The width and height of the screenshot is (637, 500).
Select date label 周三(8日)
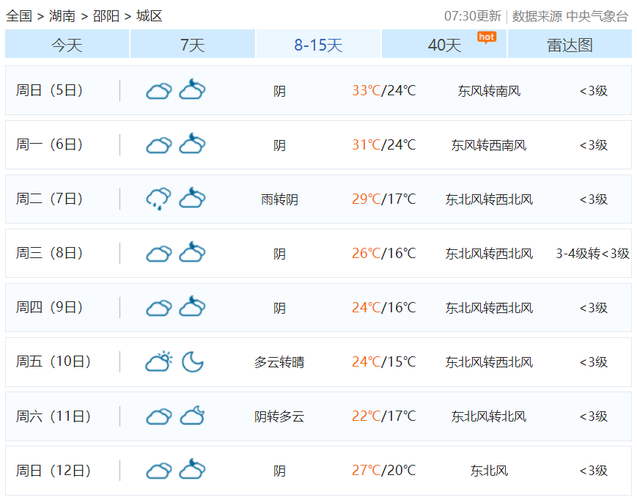coord(49,253)
